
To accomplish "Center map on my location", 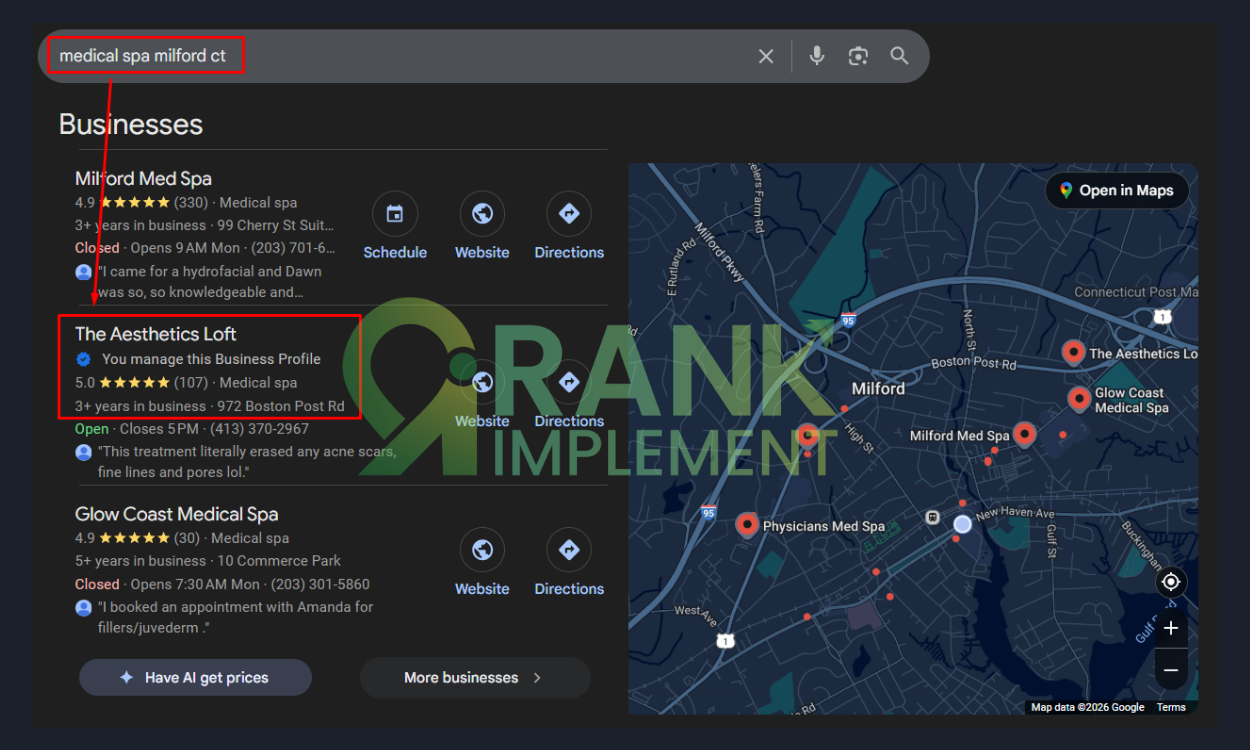I will pyautogui.click(x=1170, y=582).
